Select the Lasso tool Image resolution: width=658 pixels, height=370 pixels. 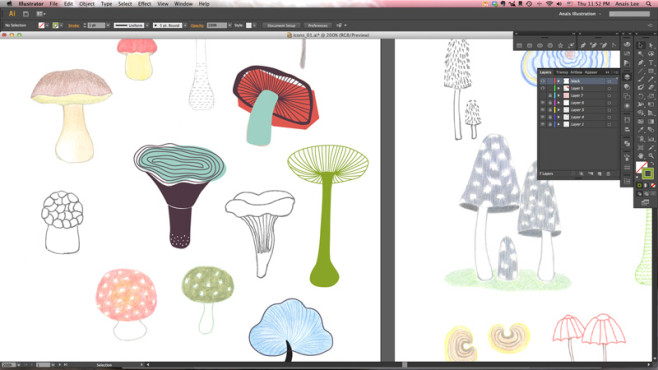tap(651, 54)
